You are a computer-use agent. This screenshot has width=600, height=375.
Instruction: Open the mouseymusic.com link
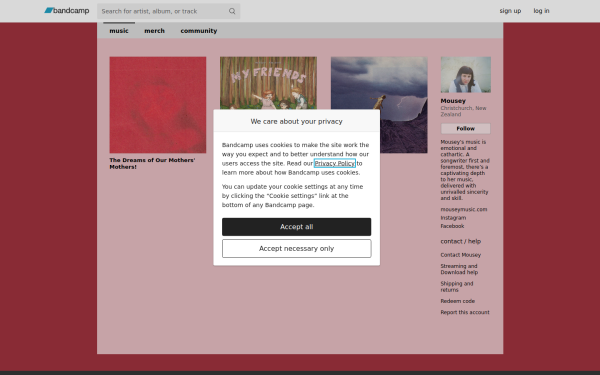[x=464, y=209]
